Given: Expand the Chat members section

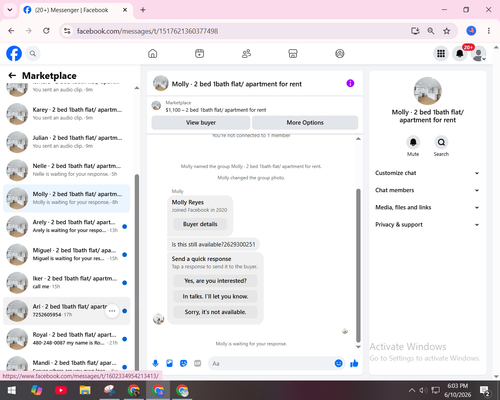Looking at the screenshot, I should (x=427, y=190).
